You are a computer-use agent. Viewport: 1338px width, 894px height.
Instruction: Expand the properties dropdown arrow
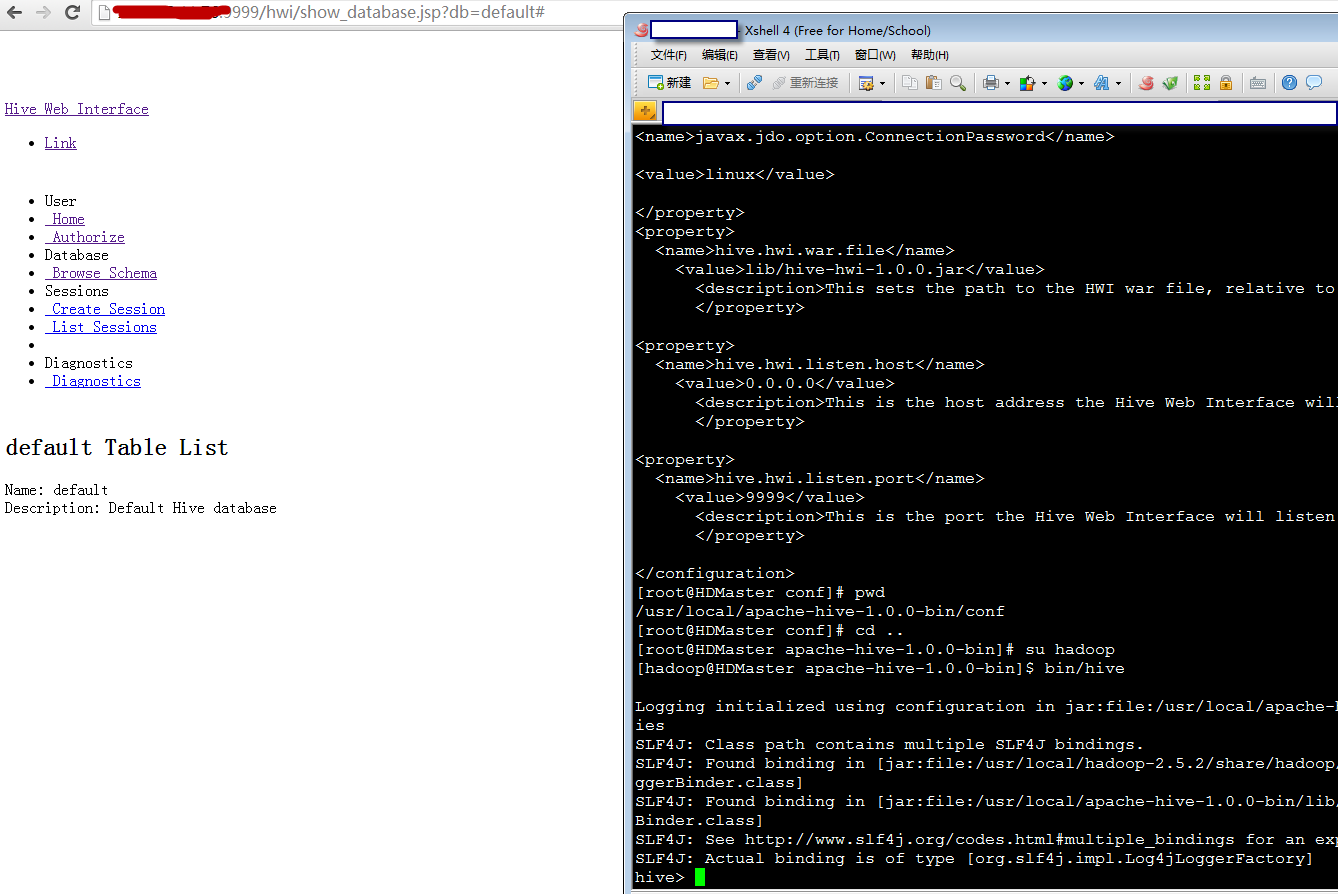tap(882, 83)
